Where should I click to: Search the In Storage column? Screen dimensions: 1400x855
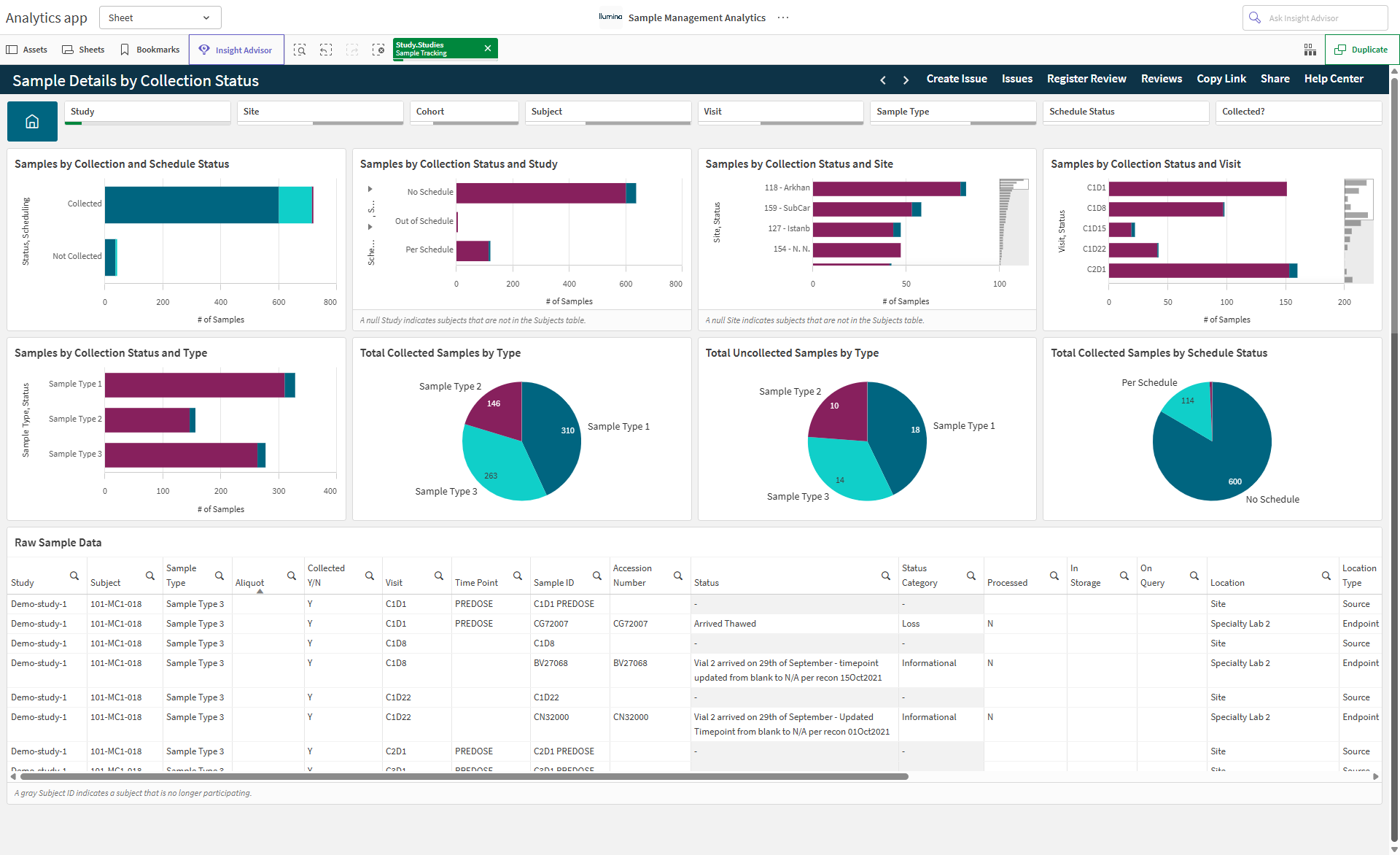[x=1124, y=576]
